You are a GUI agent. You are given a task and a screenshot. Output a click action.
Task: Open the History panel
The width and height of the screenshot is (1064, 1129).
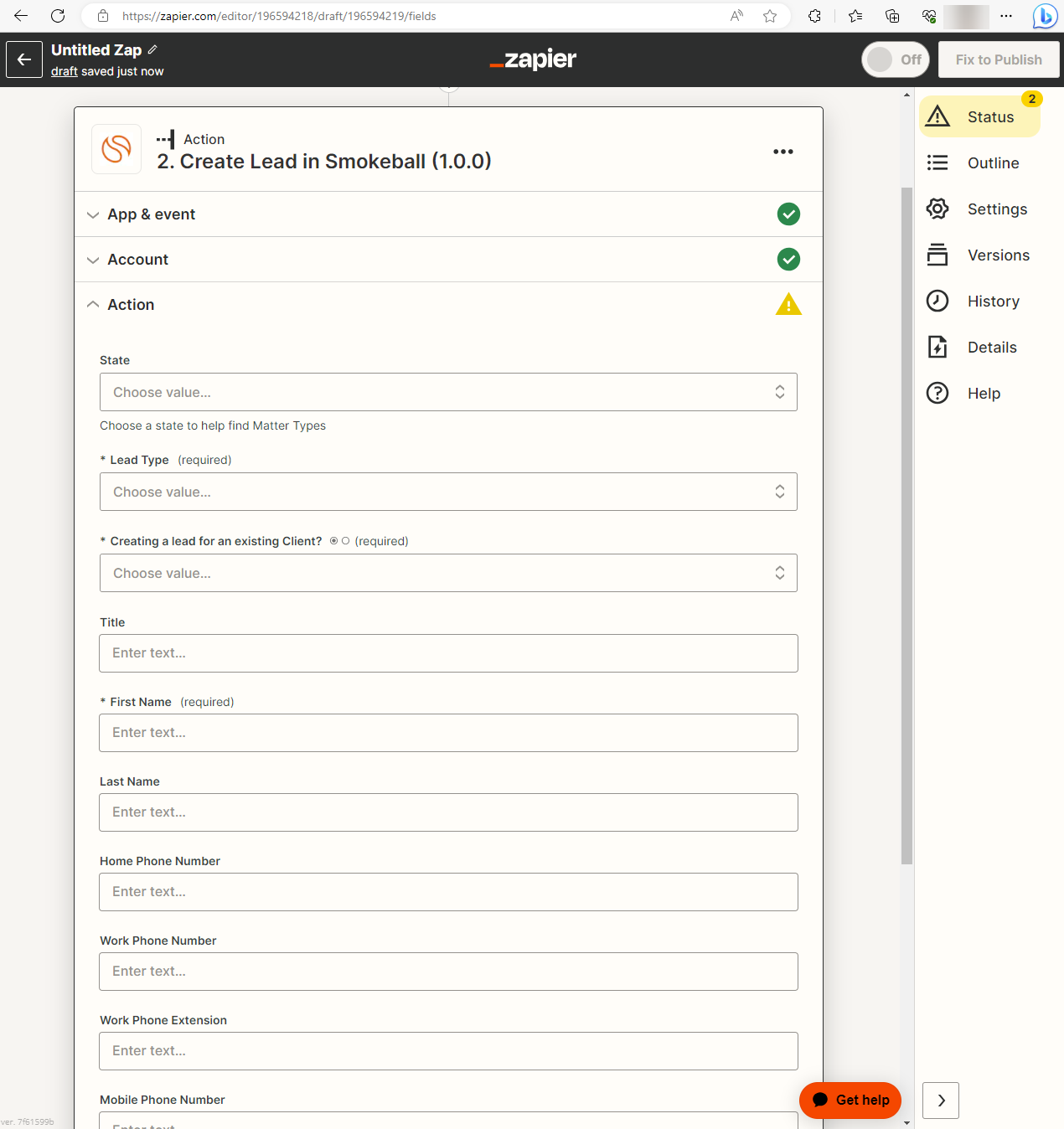click(x=979, y=301)
